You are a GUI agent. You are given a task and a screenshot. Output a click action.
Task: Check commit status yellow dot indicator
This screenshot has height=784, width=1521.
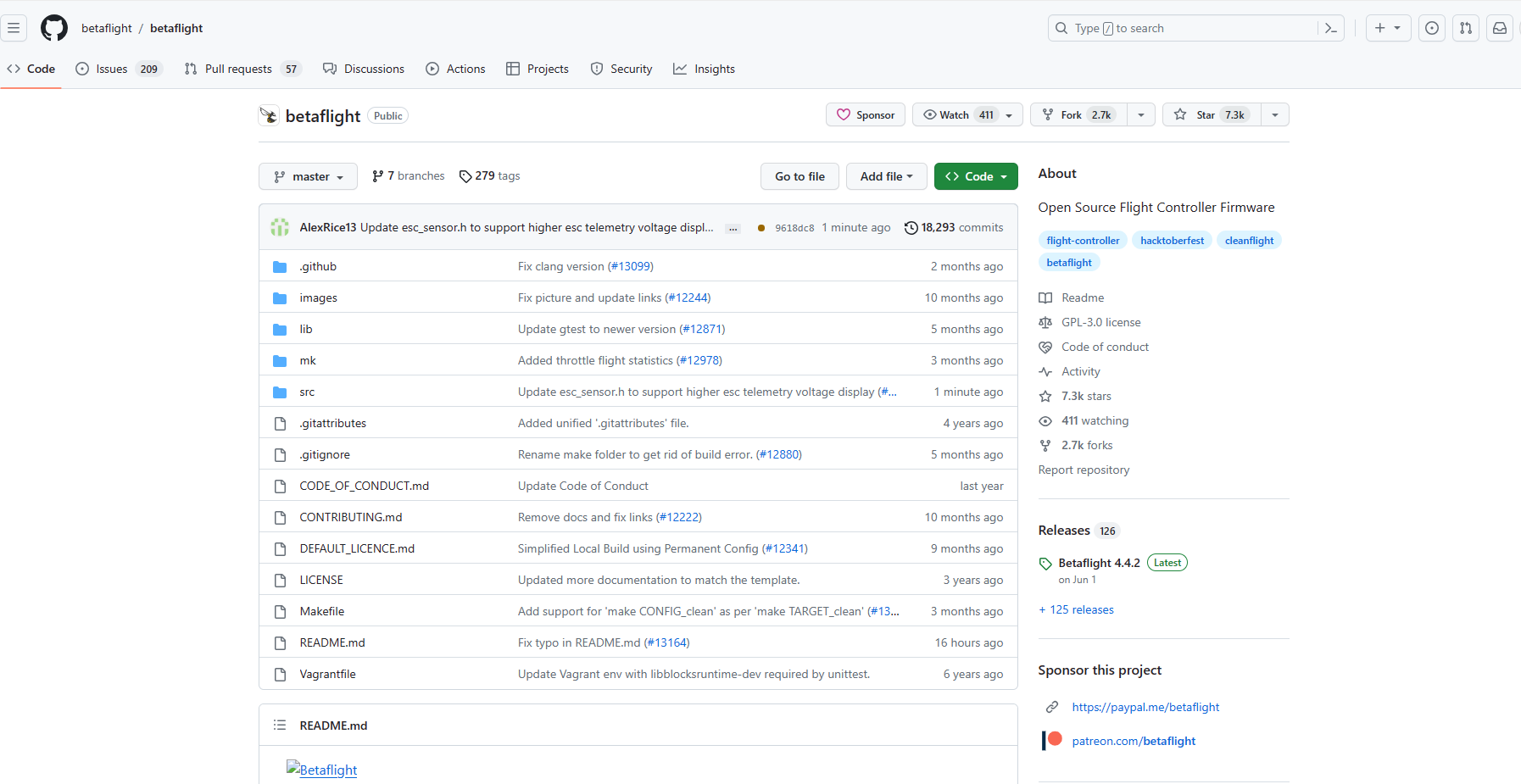[x=761, y=228]
